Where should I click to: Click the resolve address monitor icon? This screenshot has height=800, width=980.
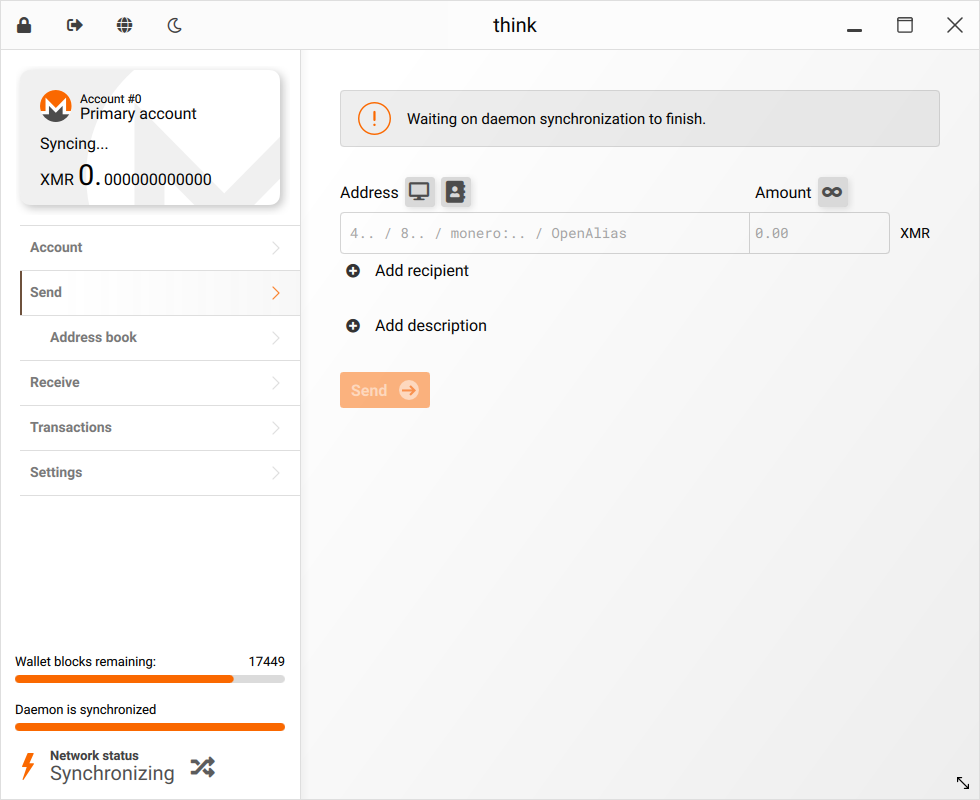[x=419, y=192]
